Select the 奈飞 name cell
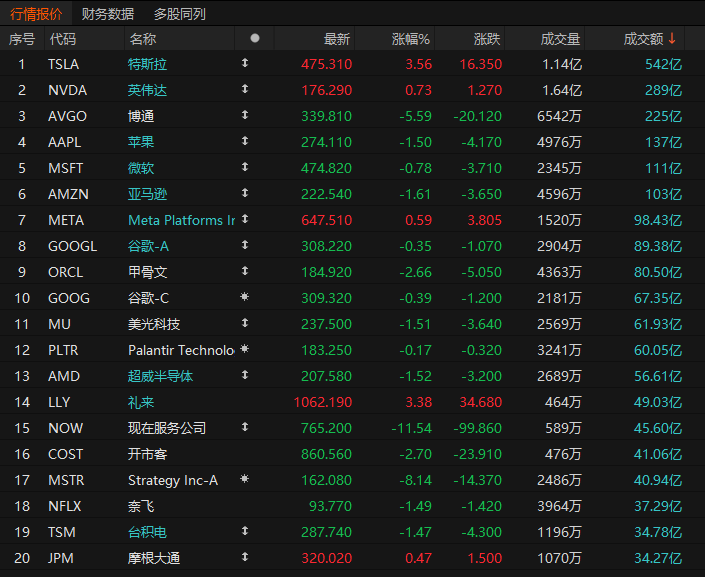This screenshot has height=577, width=705. (x=141, y=507)
